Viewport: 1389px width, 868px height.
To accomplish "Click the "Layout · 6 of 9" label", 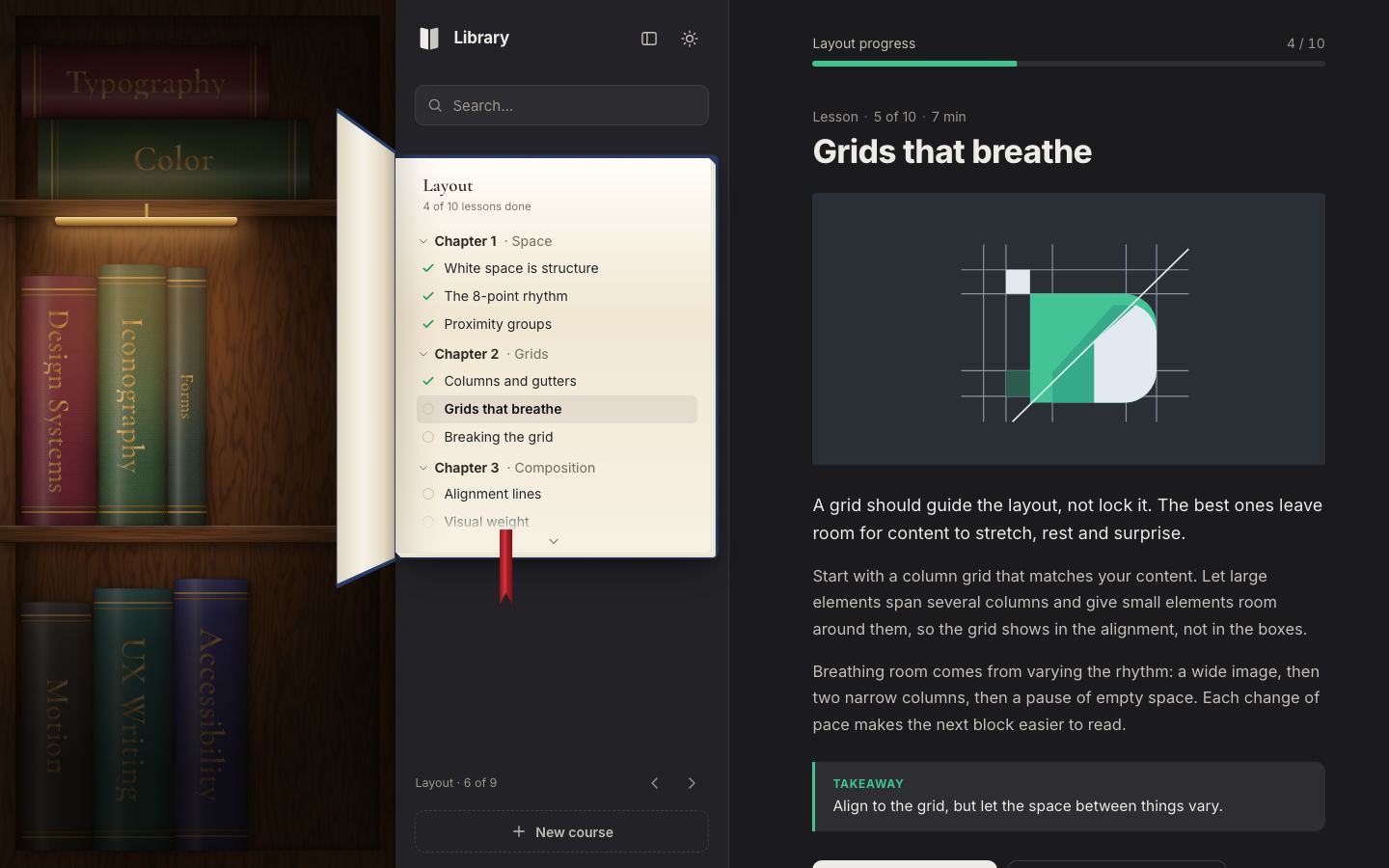I will click(x=456, y=783).
